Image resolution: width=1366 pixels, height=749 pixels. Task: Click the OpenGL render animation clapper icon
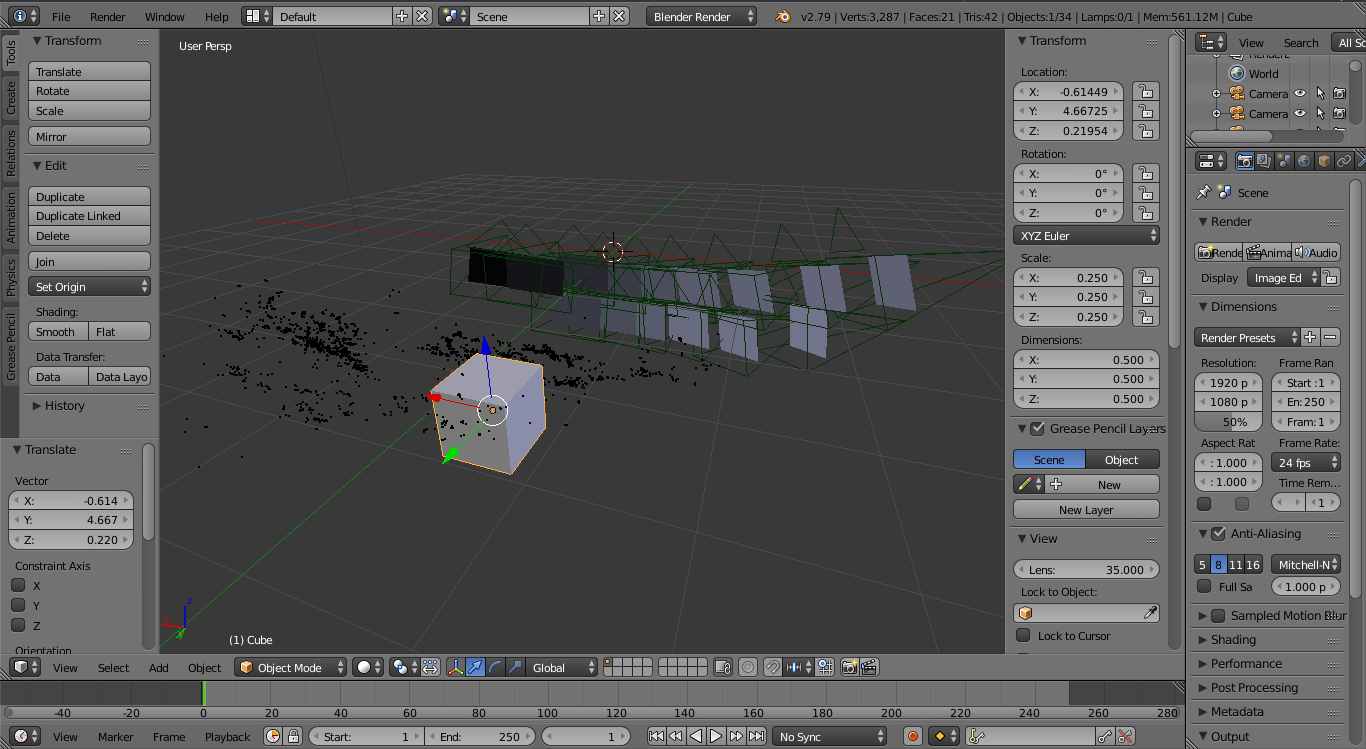click(870, 667)
